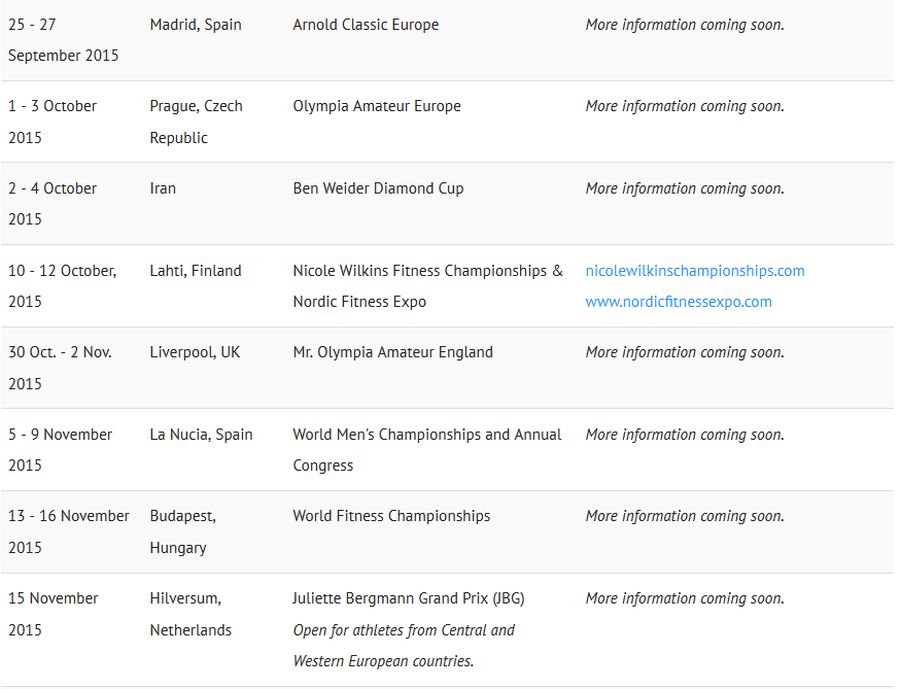Click the Prague, Czech Republic location cell

196,121
